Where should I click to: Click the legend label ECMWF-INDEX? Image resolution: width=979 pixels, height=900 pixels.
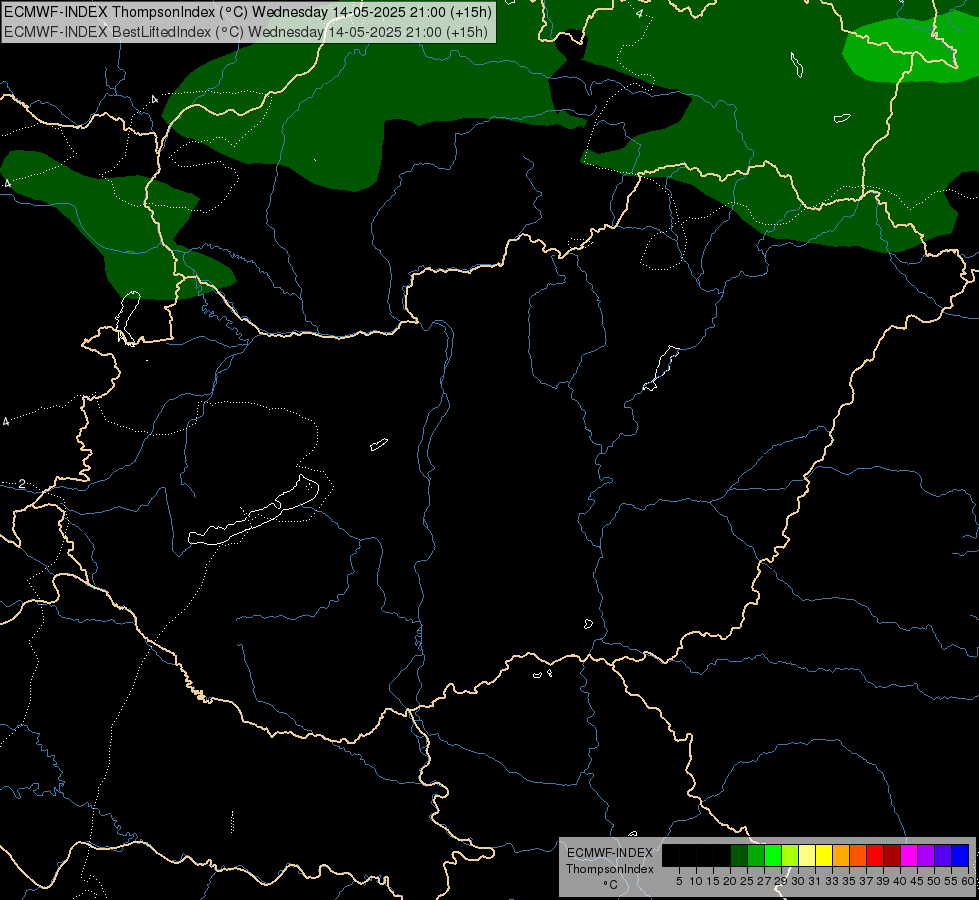click(609, 853)
